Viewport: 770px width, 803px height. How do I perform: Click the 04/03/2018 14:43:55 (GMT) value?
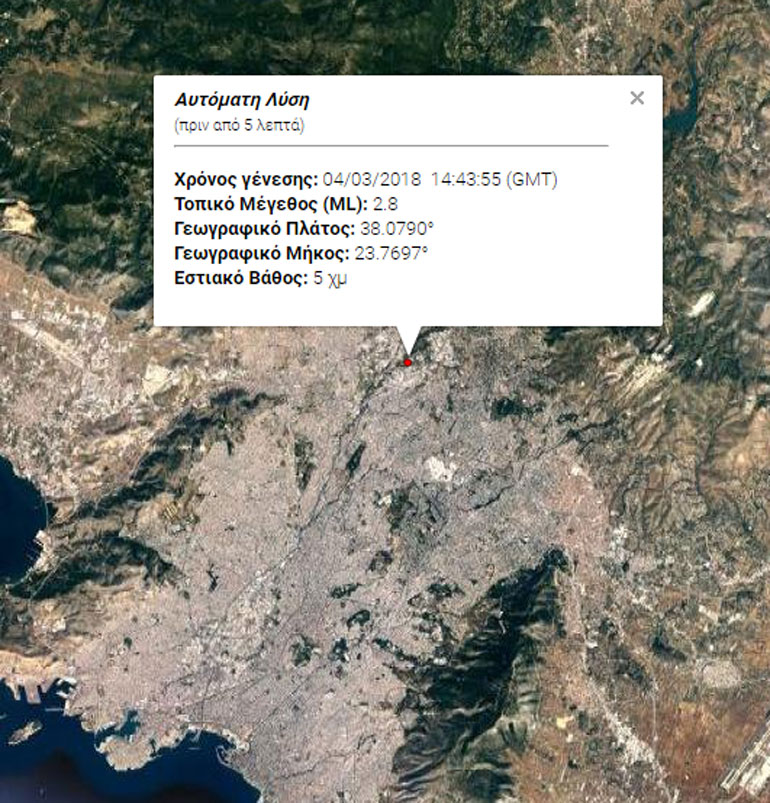[x=440, y=180]
